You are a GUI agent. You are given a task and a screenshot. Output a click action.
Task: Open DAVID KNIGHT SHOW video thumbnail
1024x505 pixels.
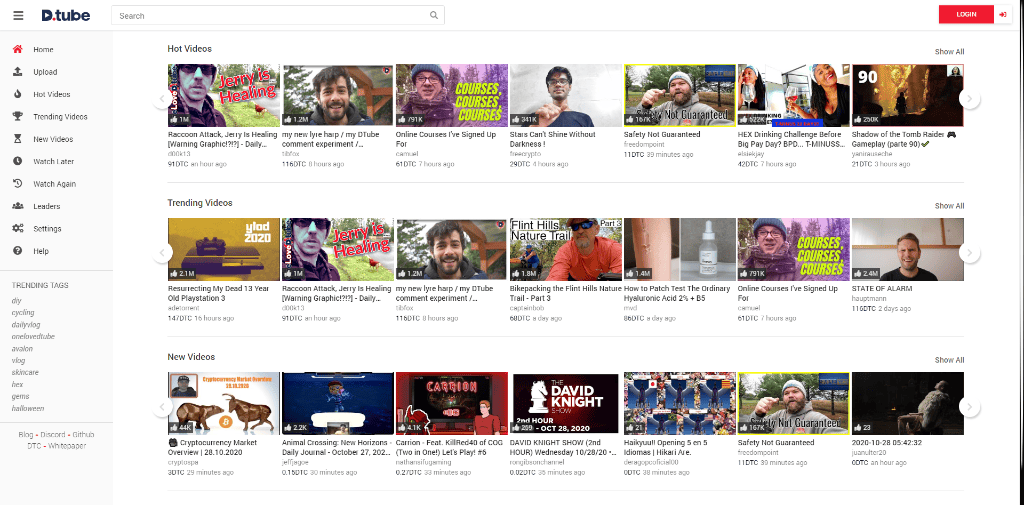pos(566,404)
